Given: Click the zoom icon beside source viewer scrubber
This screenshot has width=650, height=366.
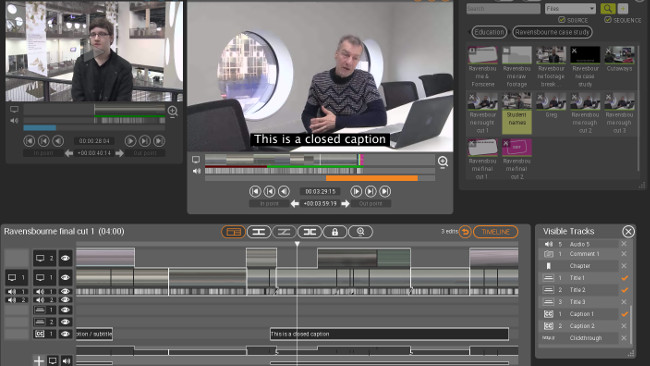Looking at the screenshot, I should (172, 111).
